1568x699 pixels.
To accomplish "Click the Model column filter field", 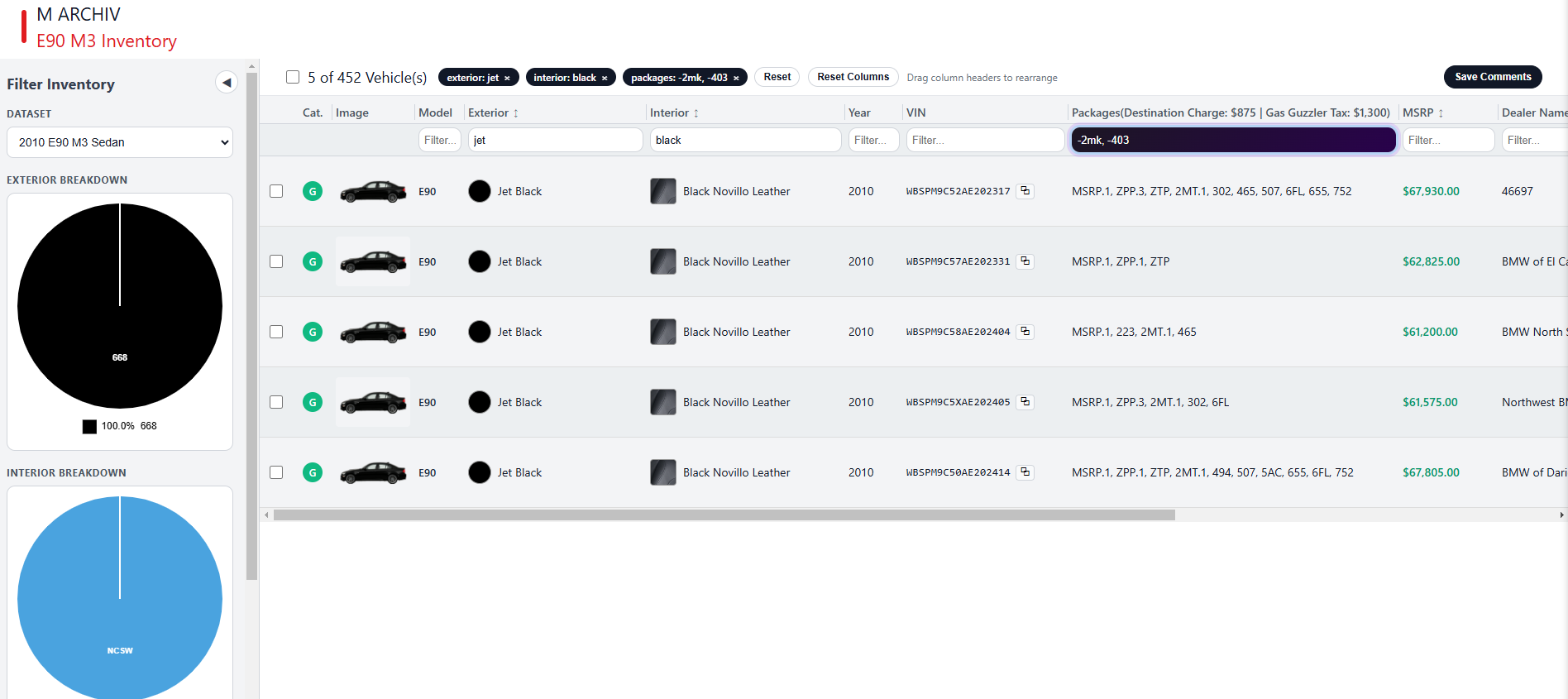I will 440,140.
